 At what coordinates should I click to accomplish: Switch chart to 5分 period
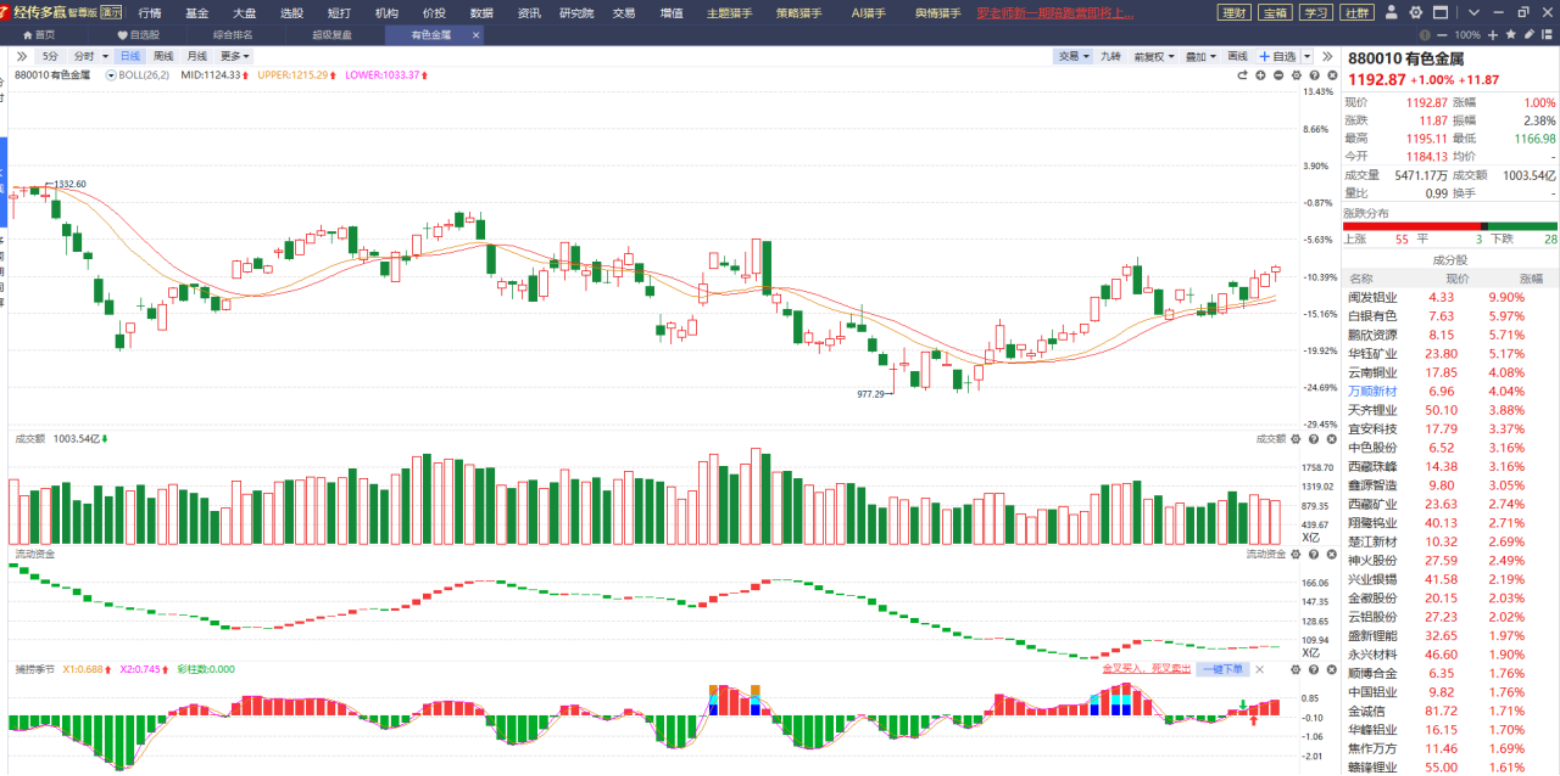click(50, 56)
